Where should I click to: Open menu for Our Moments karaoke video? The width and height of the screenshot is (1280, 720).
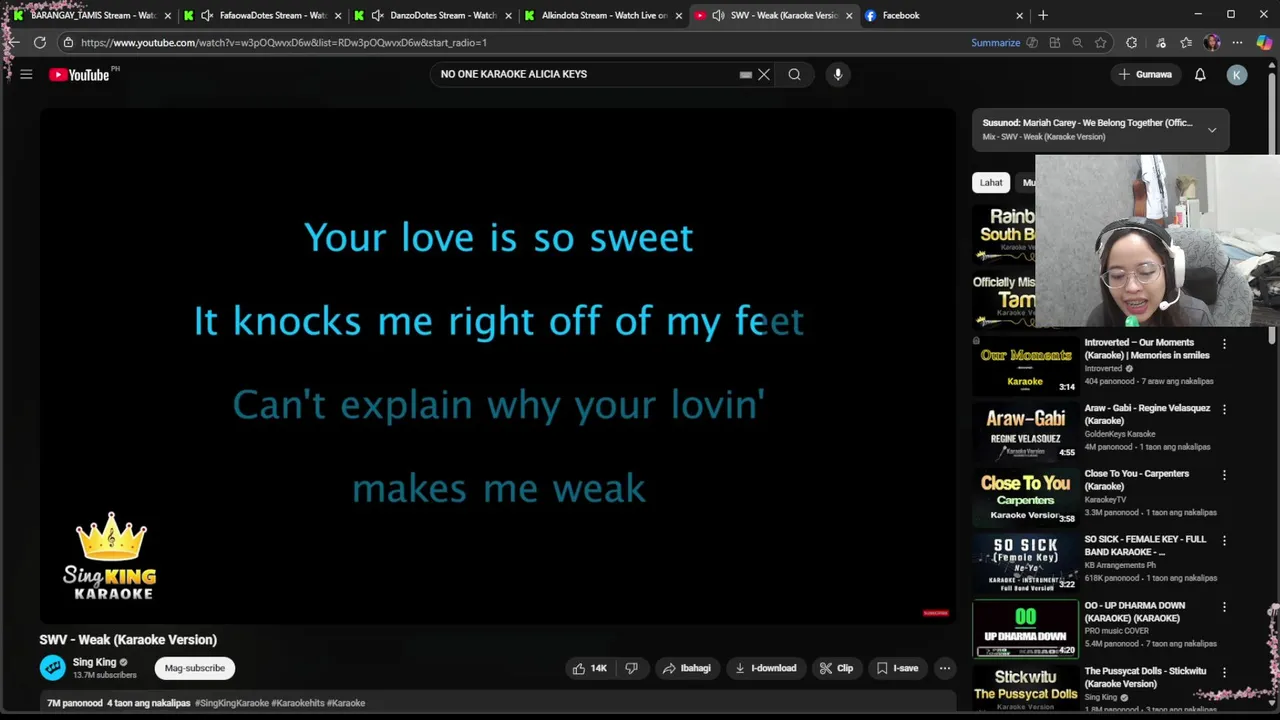pos(1224,344)
